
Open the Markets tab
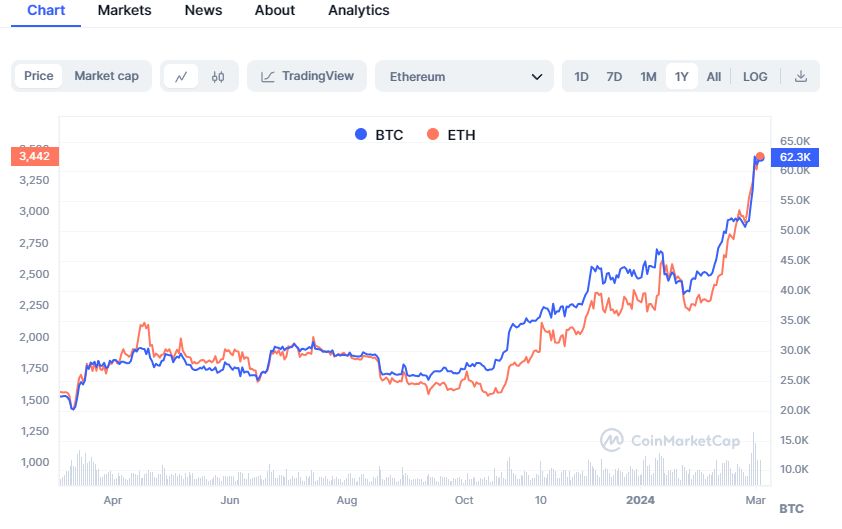pos(125,10)
